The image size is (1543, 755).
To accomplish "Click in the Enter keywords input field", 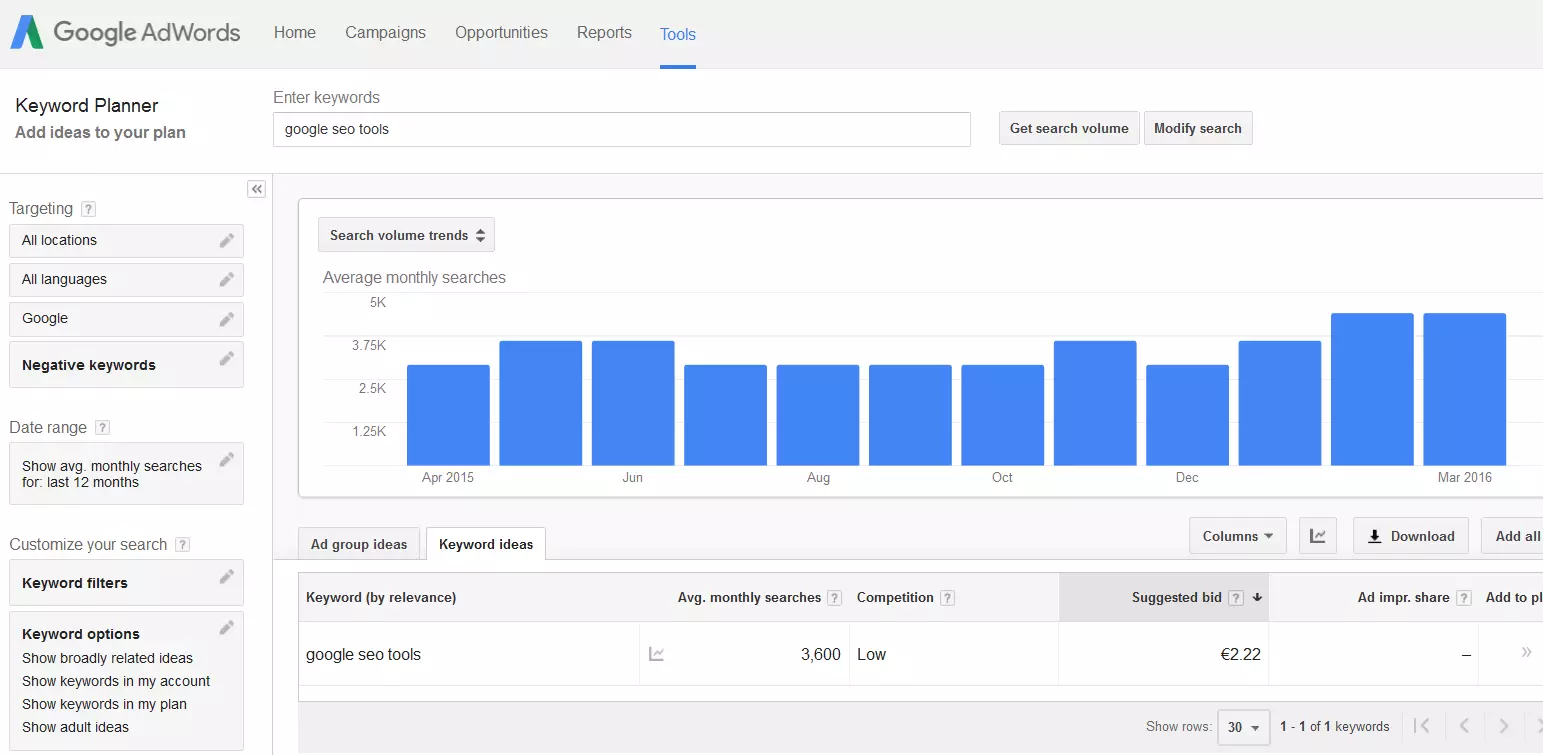I will pyautogui.click(x=621, y=129).
